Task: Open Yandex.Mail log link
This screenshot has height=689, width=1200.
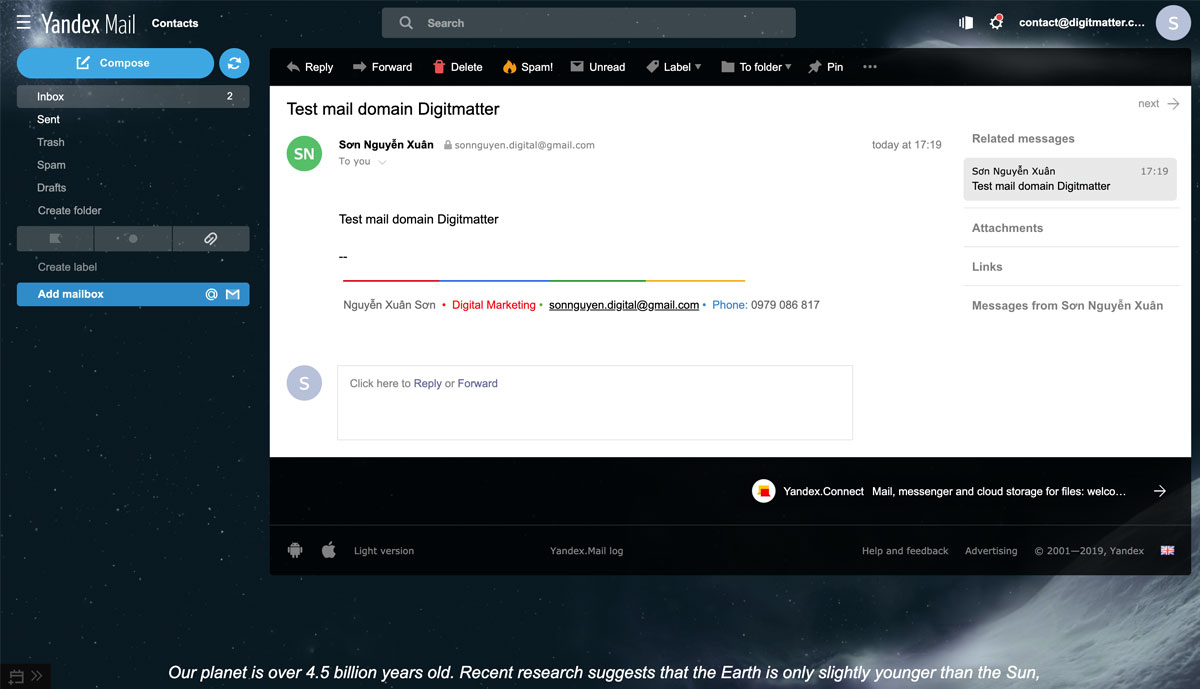Action: point(587,551)
